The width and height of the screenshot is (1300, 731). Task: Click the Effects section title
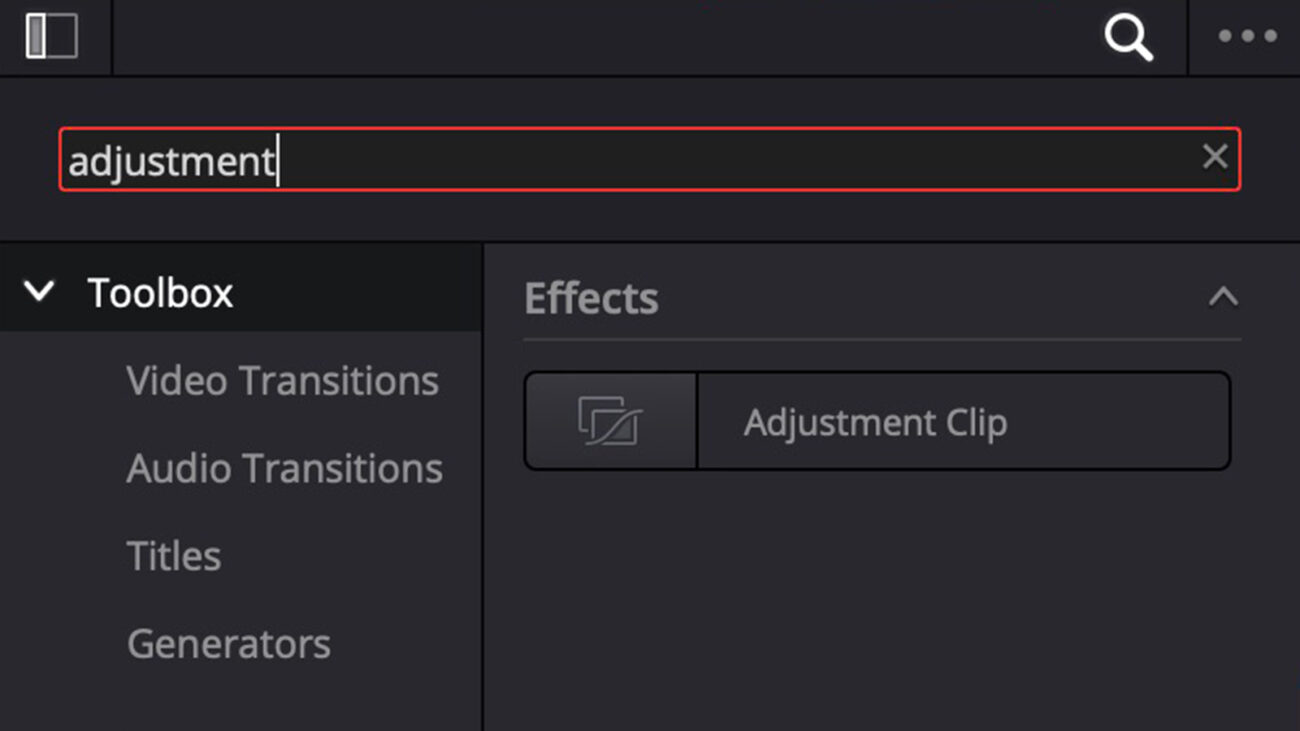point(591,297)
